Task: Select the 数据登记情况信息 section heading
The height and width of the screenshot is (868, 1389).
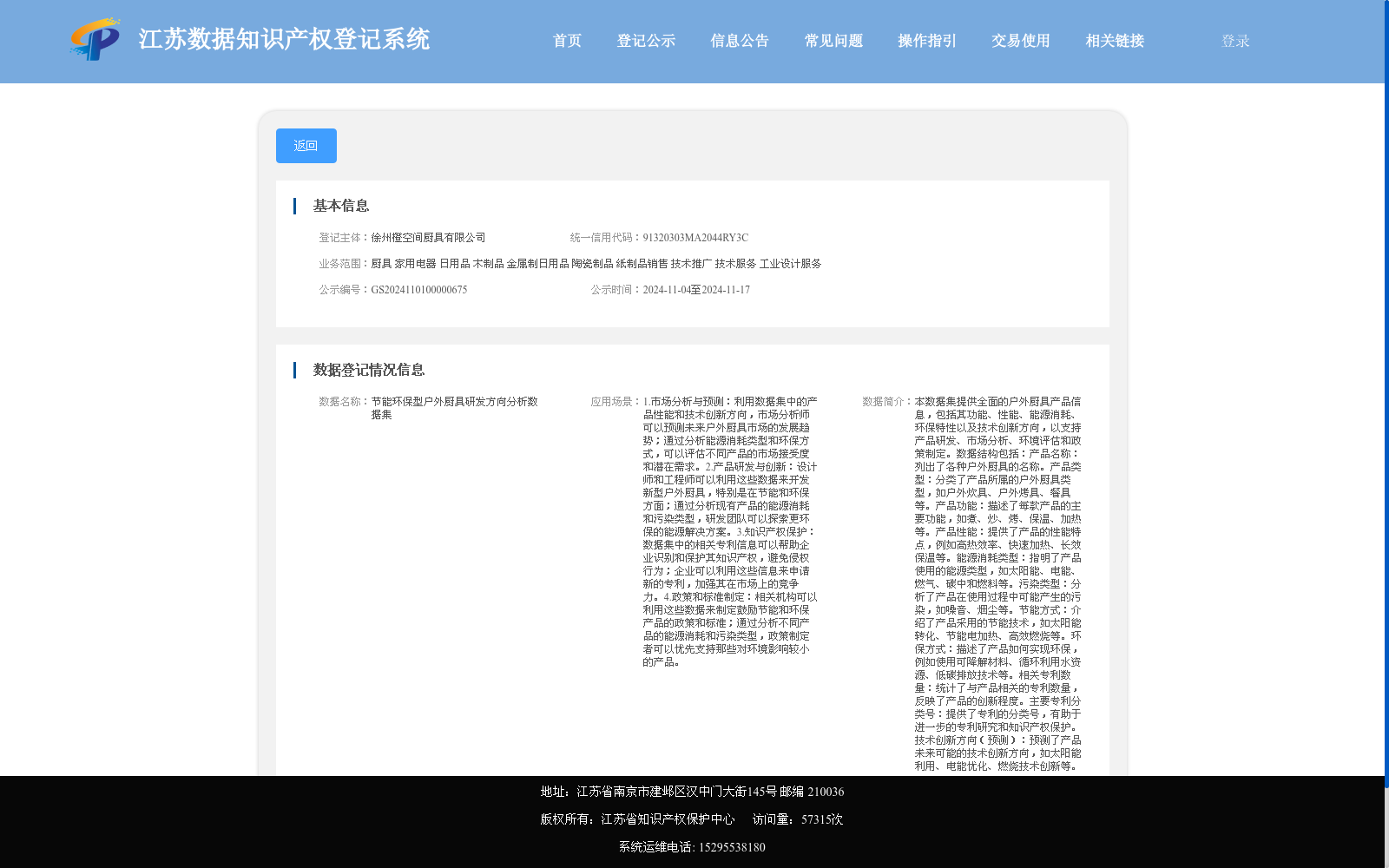Action: click(369, 370)
